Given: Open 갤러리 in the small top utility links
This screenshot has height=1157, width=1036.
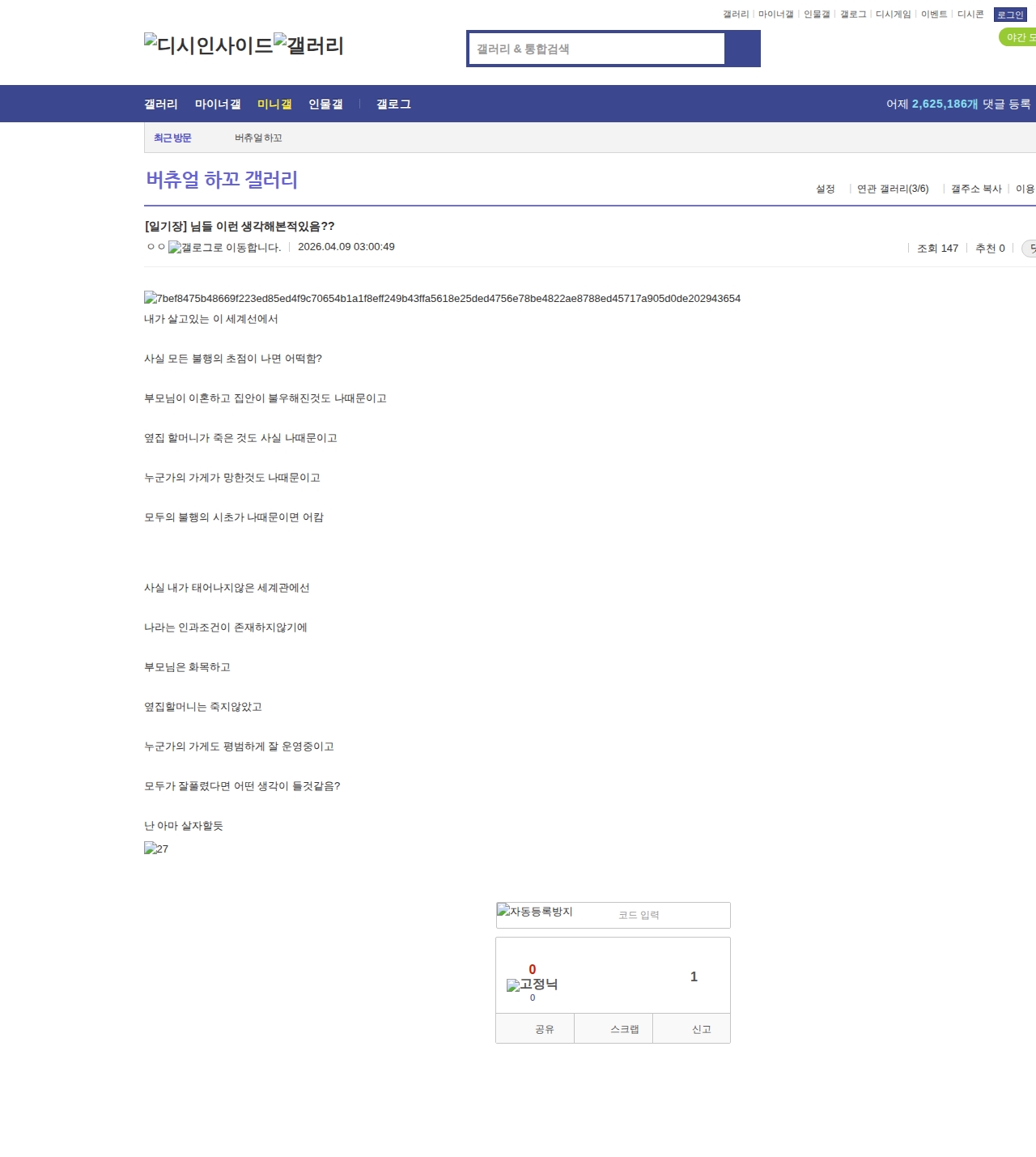Looking at the screenshot, I should [736, 15].
